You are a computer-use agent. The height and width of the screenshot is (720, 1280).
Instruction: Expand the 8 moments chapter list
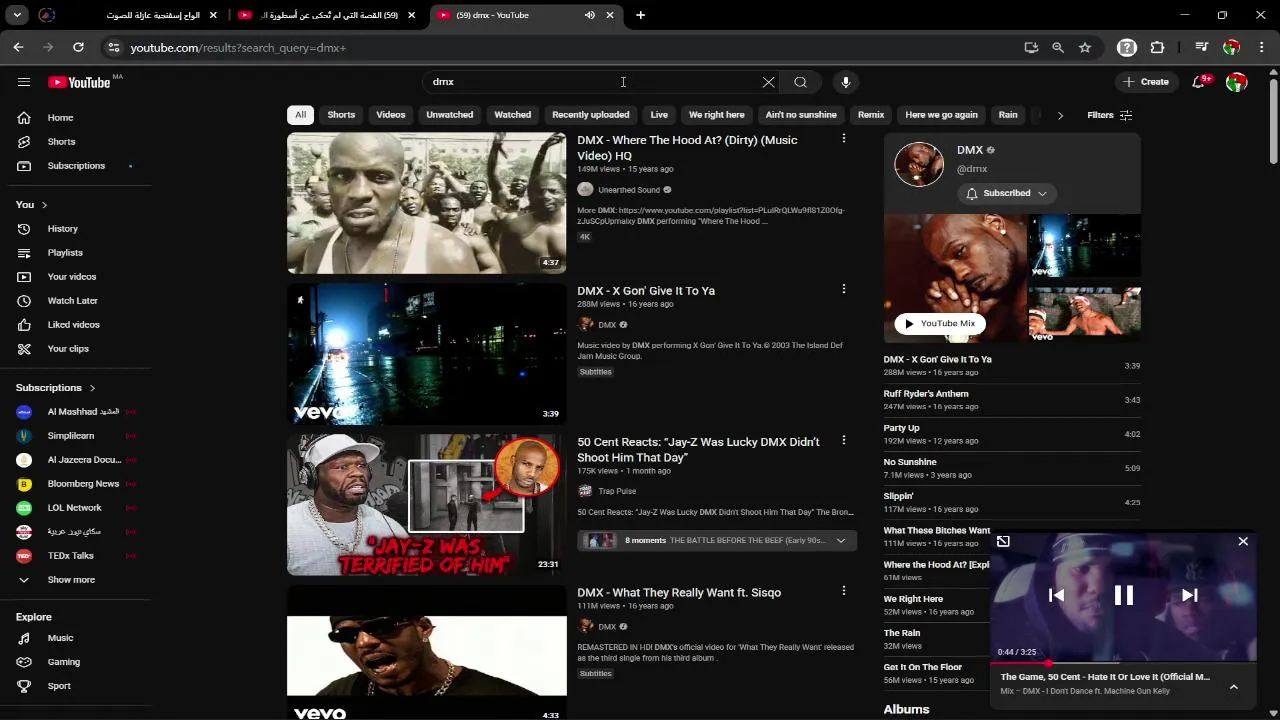[717, 540]
